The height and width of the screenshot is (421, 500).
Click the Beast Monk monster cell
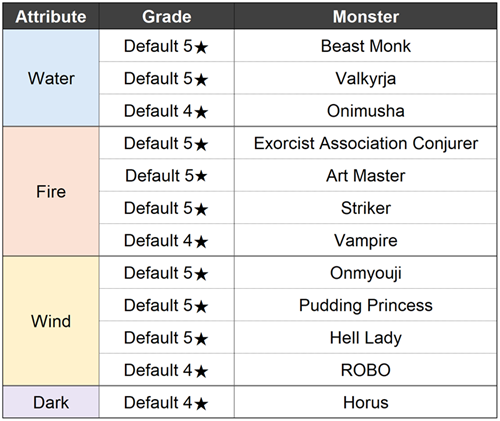point(366,46)
